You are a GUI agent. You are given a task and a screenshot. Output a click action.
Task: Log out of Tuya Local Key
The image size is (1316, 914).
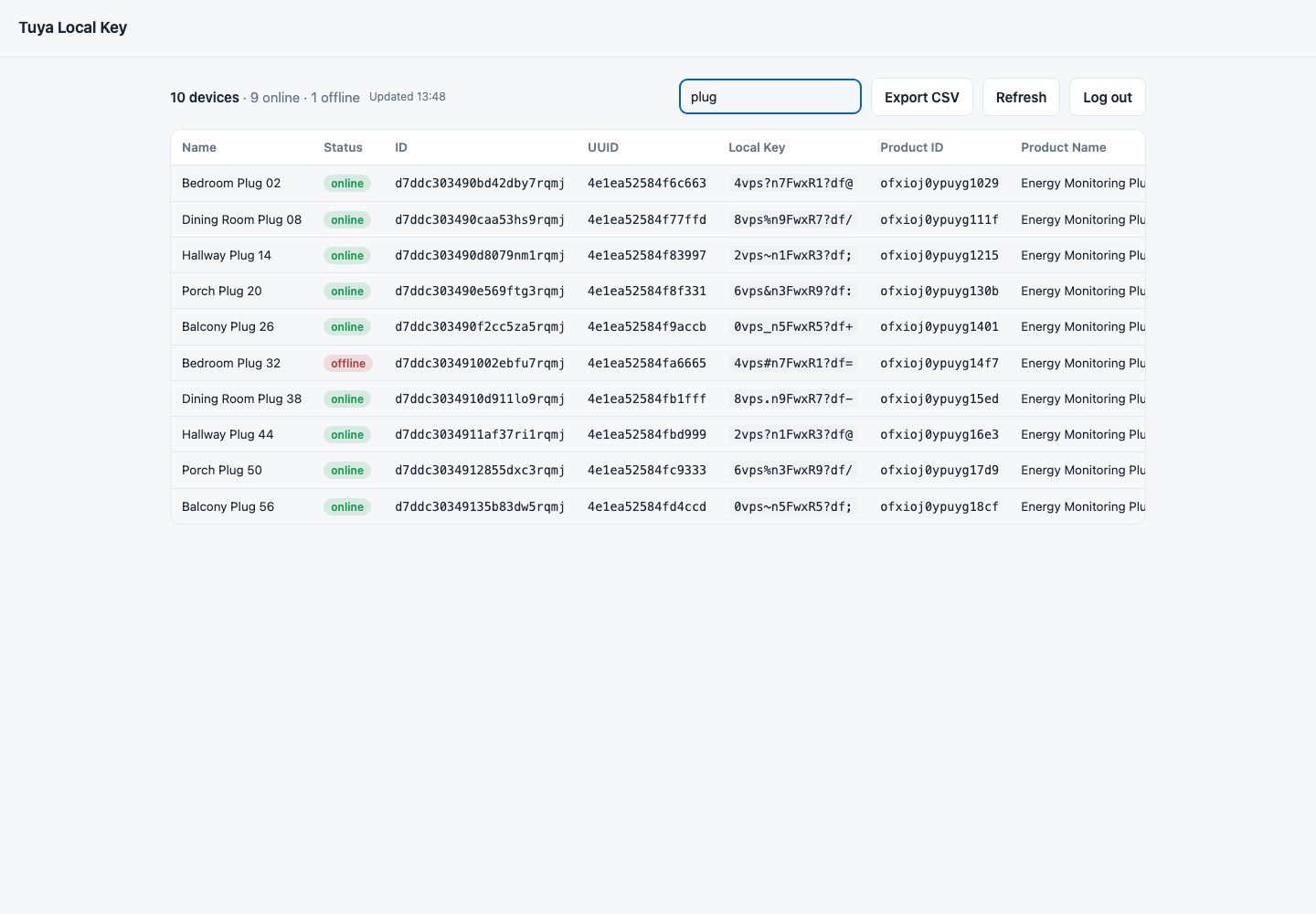[x=1108, y=97]
